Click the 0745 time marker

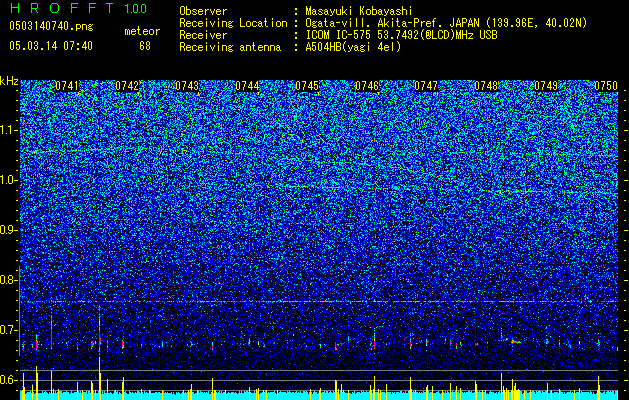point(307,86)
